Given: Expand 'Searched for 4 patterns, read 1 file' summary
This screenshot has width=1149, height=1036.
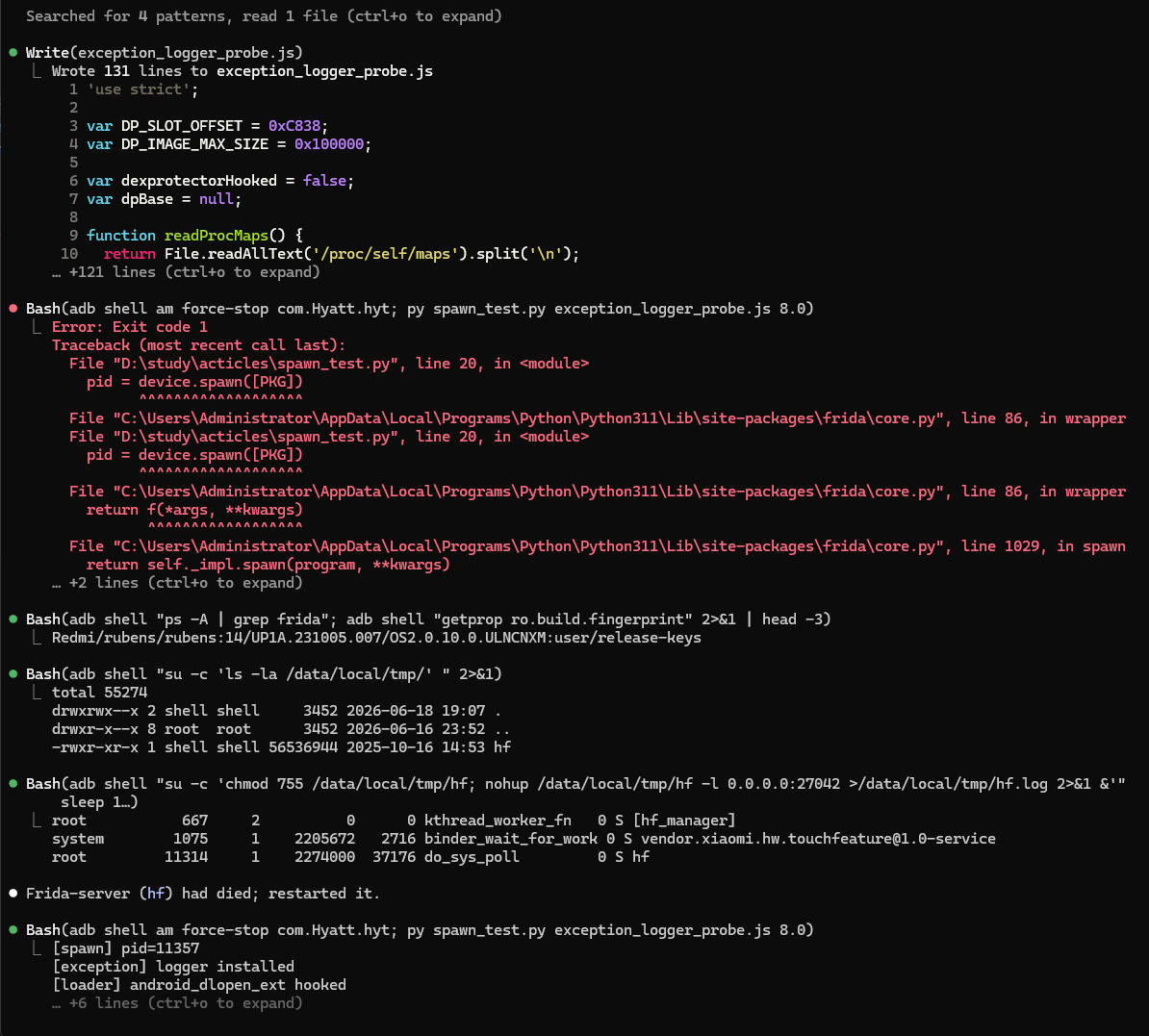Looking at the screenshot, I should (x=264, y=16).
